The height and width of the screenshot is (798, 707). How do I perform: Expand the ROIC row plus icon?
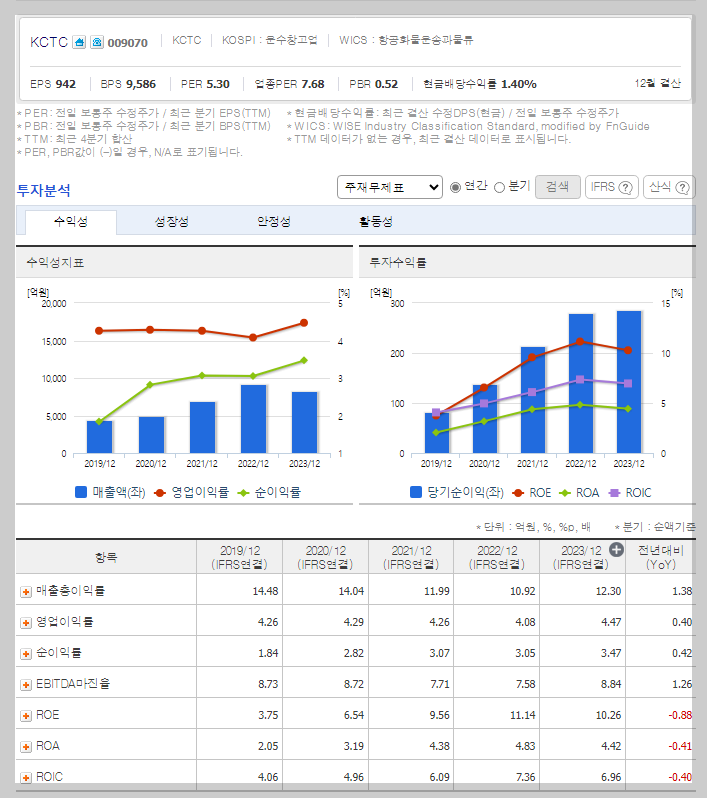point(25,778)
